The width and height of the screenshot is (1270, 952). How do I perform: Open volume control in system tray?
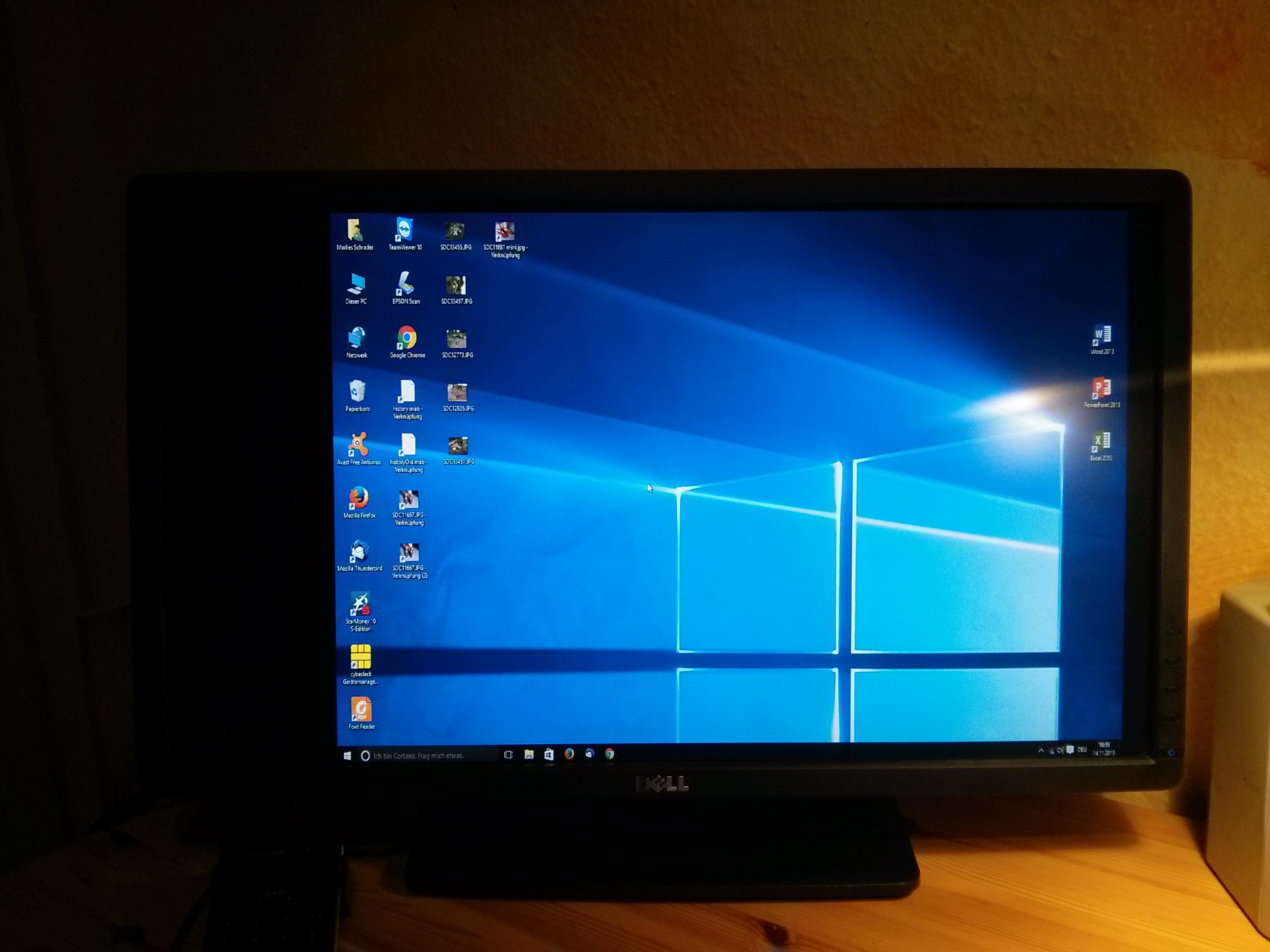(1060, 750)
